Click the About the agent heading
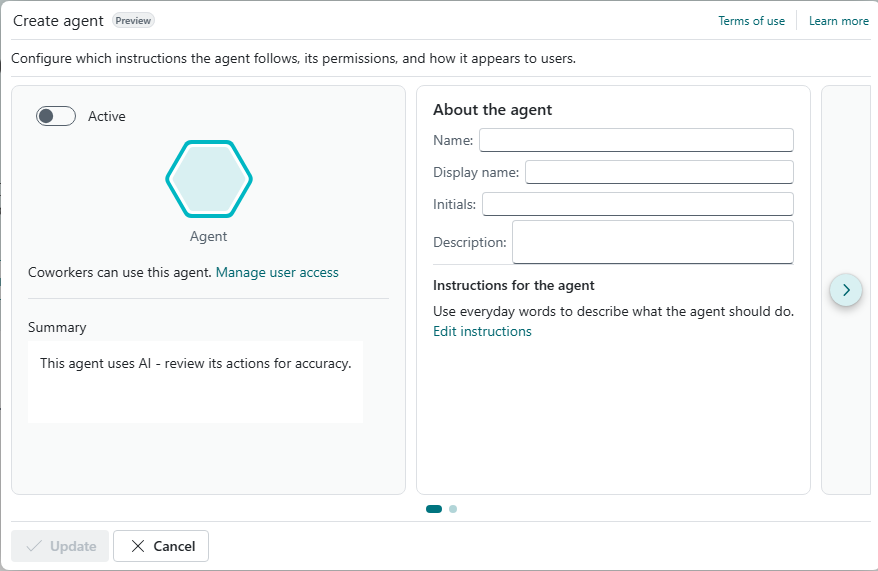The width and height of the screenshot is (878, 571). pyautogui.click(x=492, y=110)
